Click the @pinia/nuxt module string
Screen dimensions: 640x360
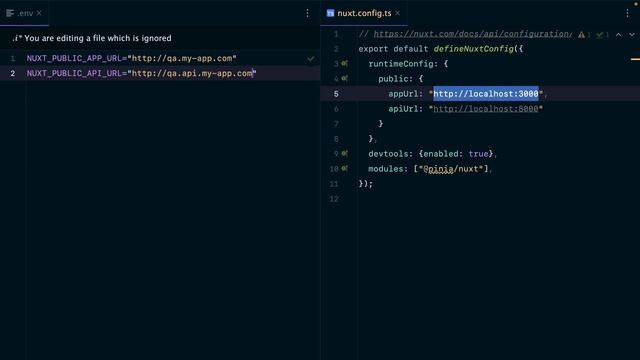[451, 169]
